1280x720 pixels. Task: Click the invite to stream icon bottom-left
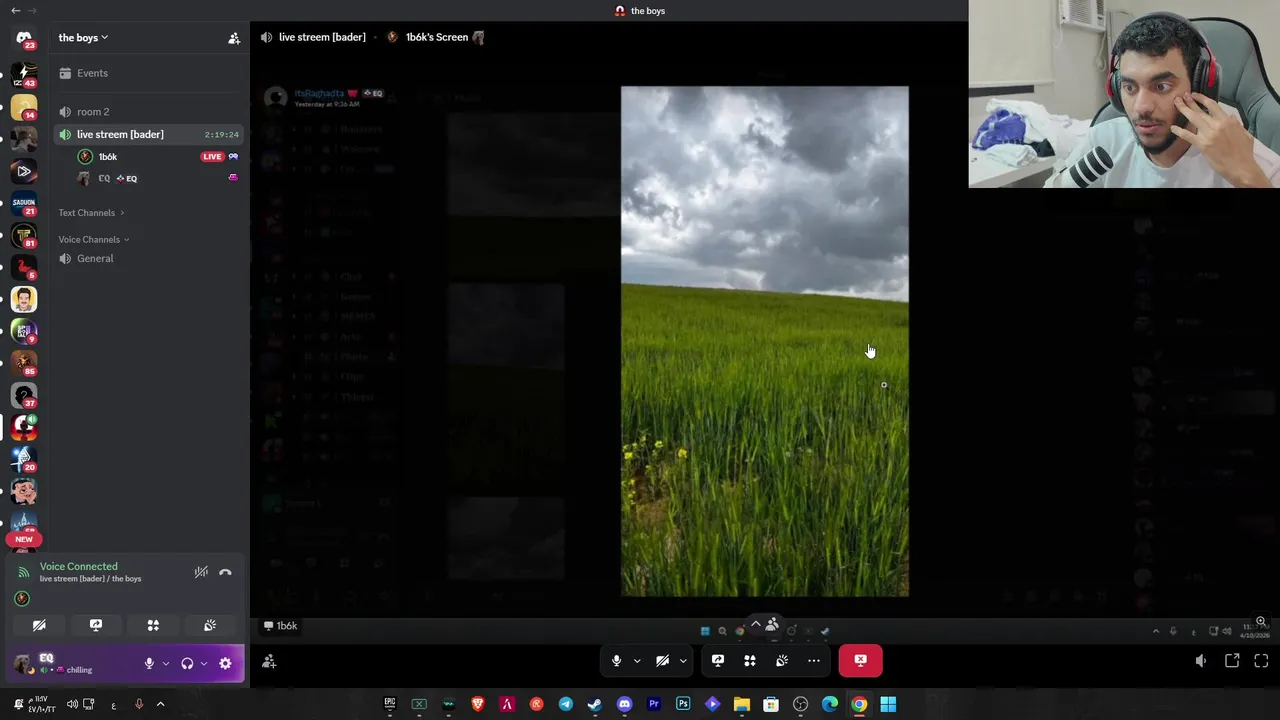(269, 661)
